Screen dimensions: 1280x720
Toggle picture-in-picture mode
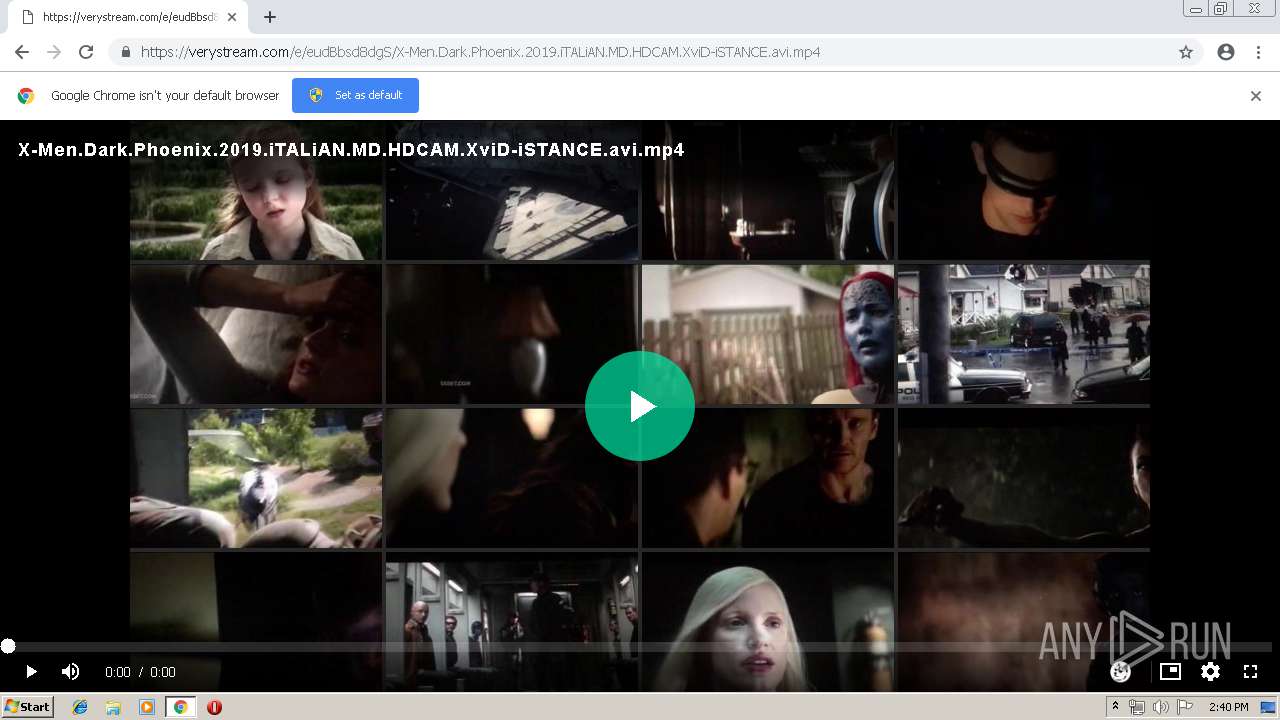[1170, 672]
